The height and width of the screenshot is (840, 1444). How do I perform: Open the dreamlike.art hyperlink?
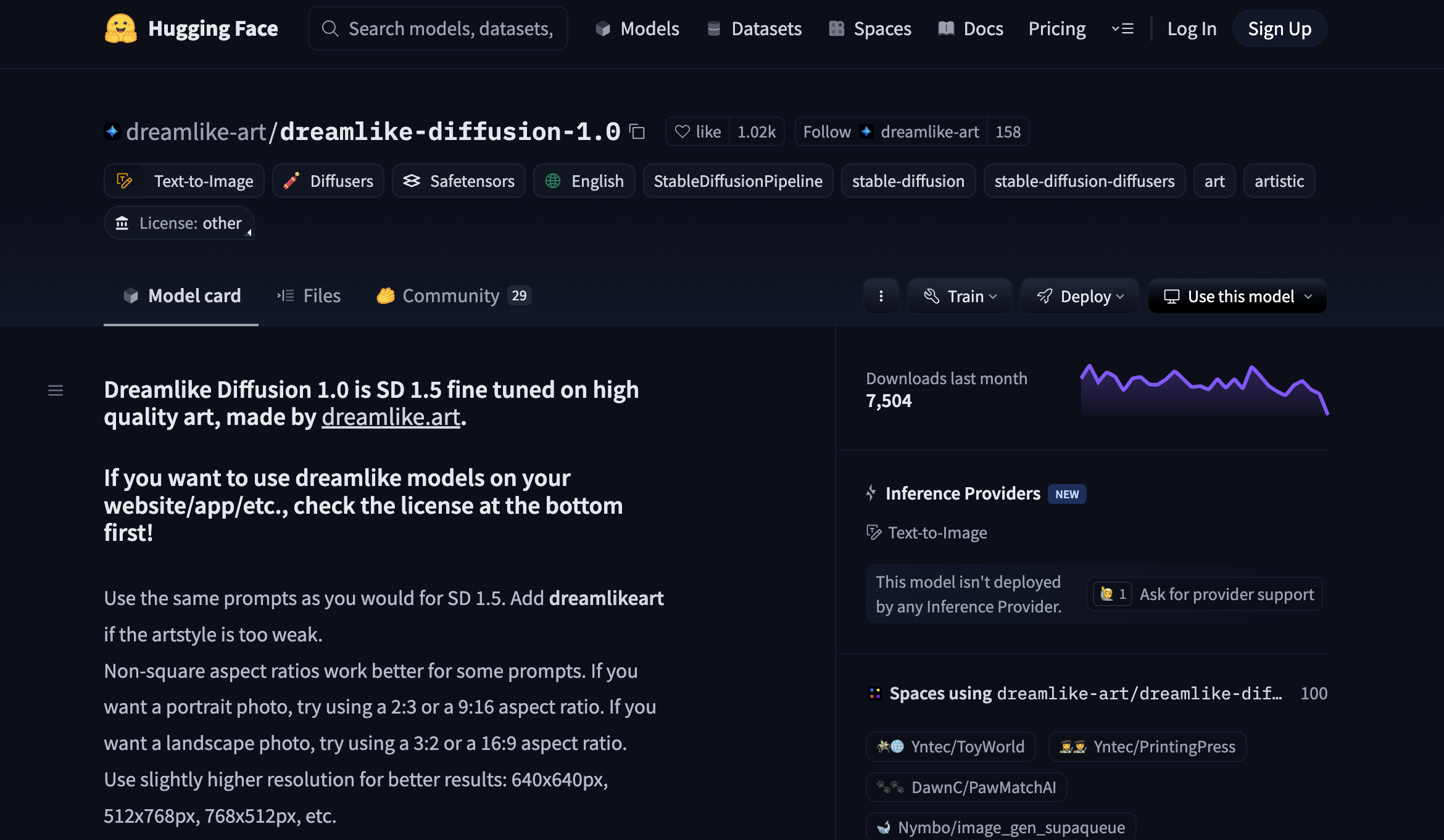pos(391,417)
